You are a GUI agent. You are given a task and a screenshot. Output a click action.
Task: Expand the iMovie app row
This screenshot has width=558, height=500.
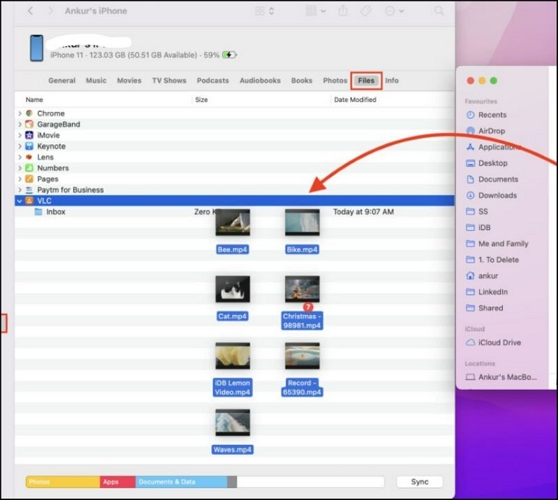click(20, 135)
